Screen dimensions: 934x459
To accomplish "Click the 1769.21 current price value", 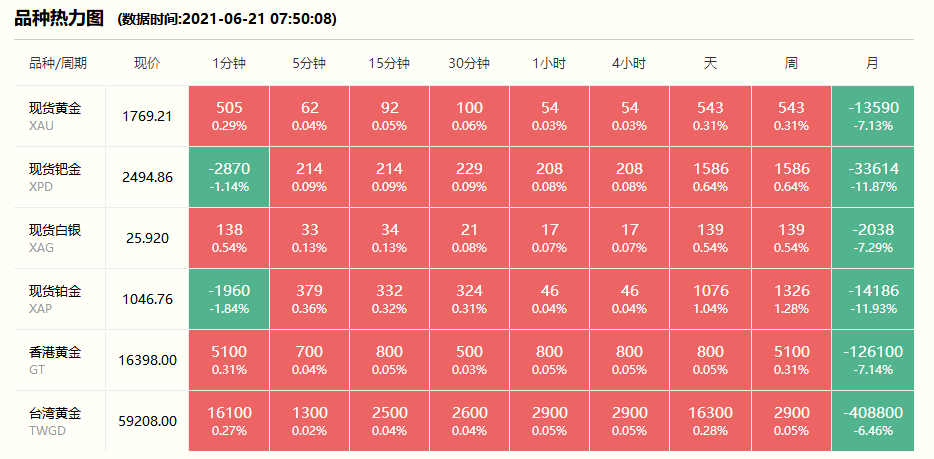I will [147, 116].
